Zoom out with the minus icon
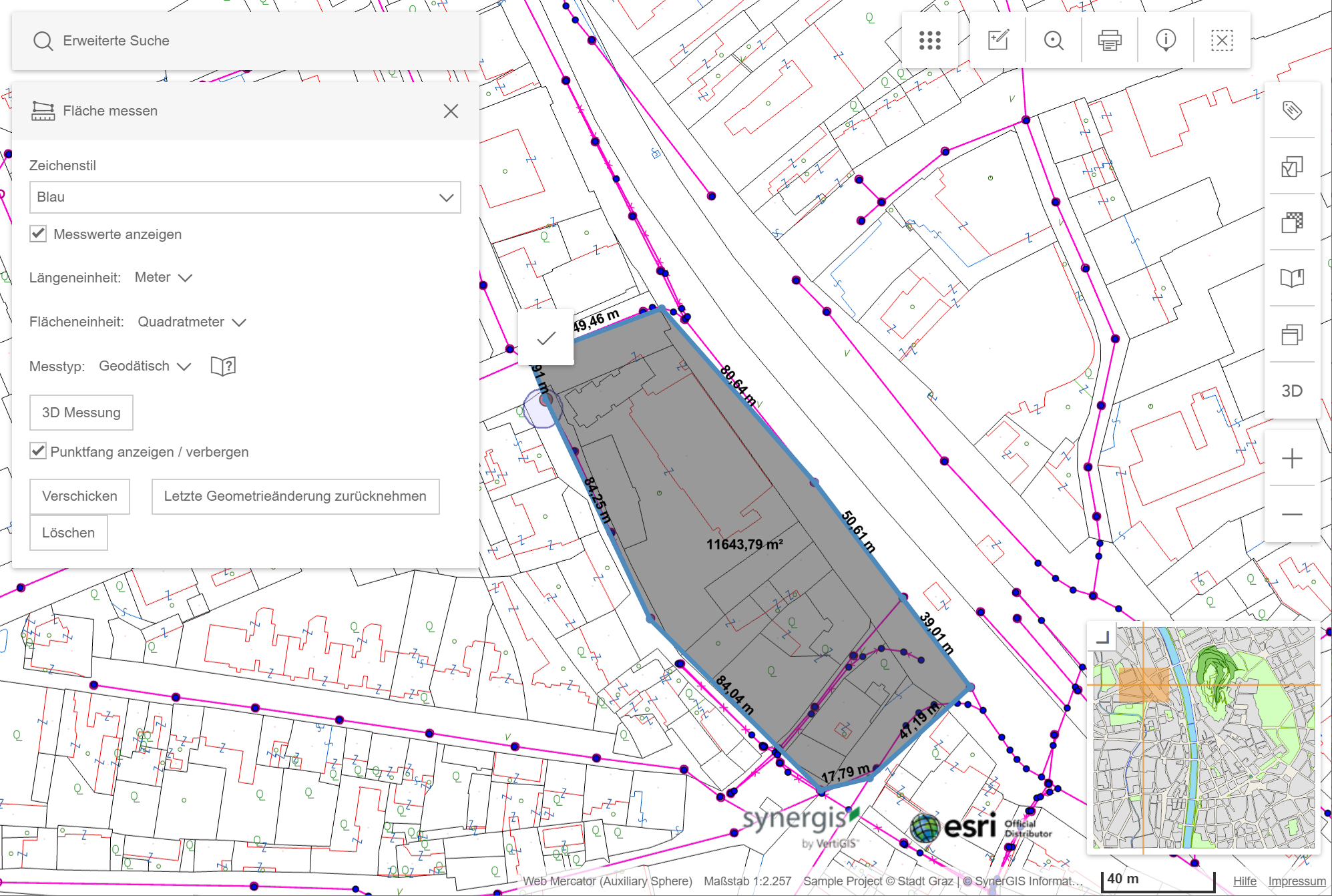The width and height of the screenshot is (1332, 896). tap(1292, 514)
